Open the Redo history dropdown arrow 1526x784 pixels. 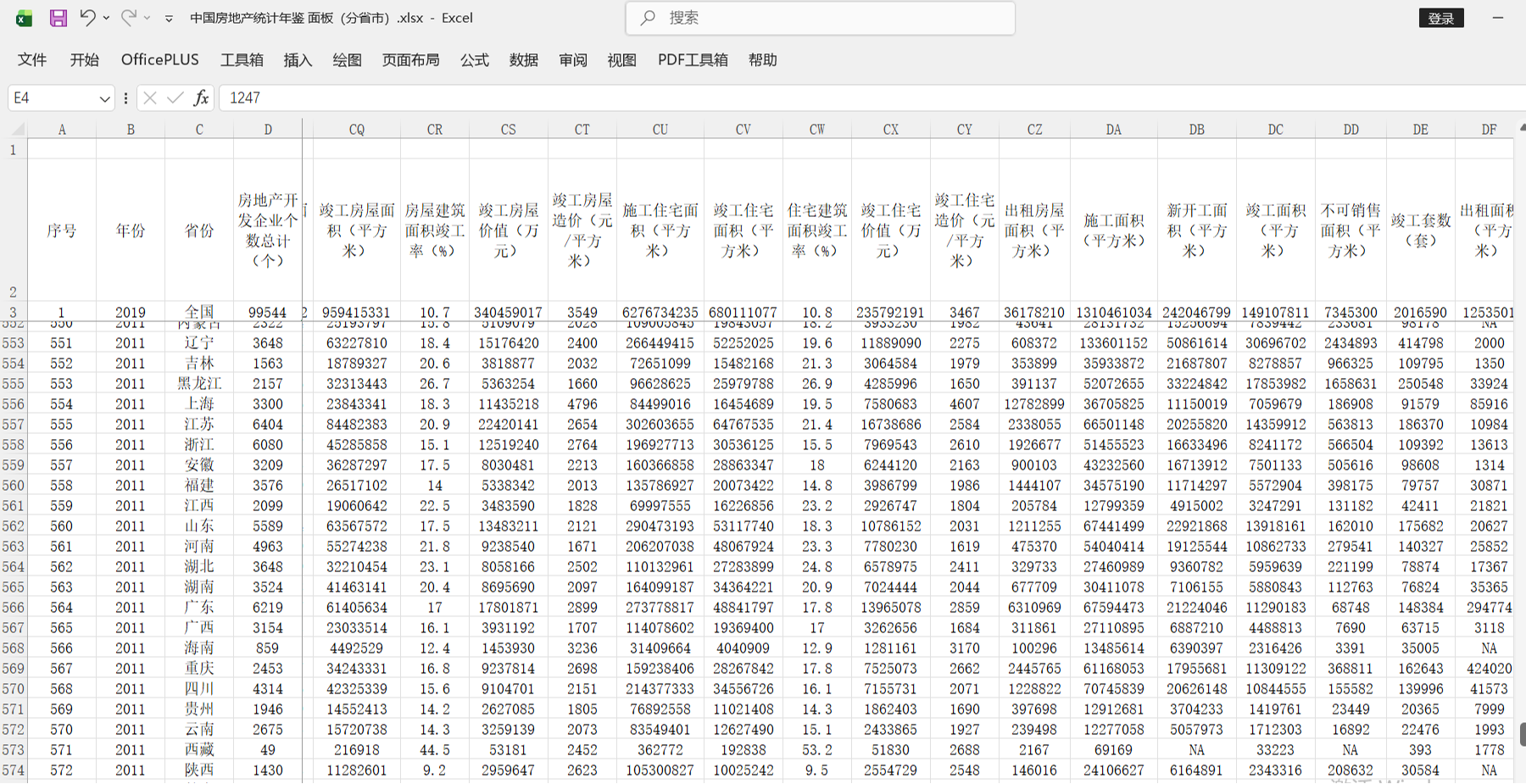click(148, 18)
